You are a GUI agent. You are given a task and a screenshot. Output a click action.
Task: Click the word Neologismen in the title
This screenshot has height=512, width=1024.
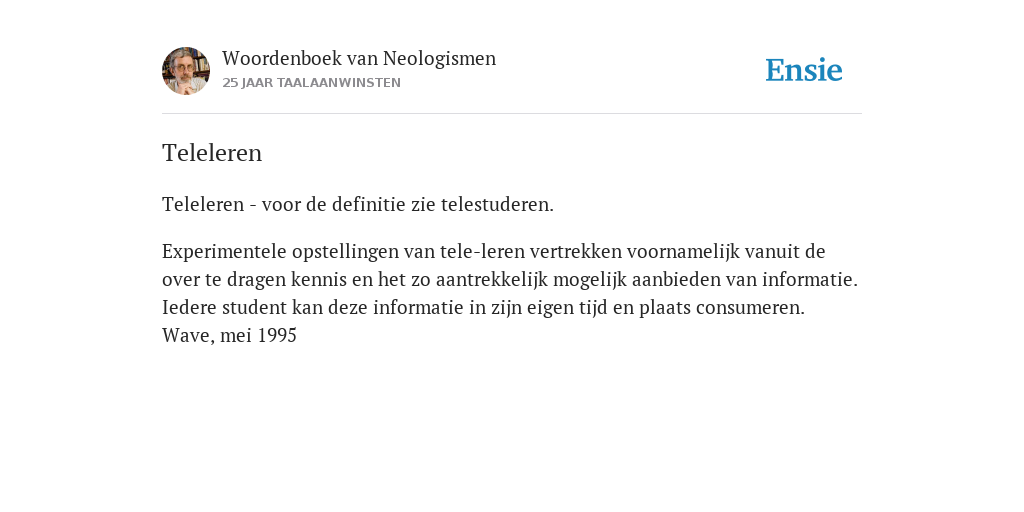click(x=440, y=58)
